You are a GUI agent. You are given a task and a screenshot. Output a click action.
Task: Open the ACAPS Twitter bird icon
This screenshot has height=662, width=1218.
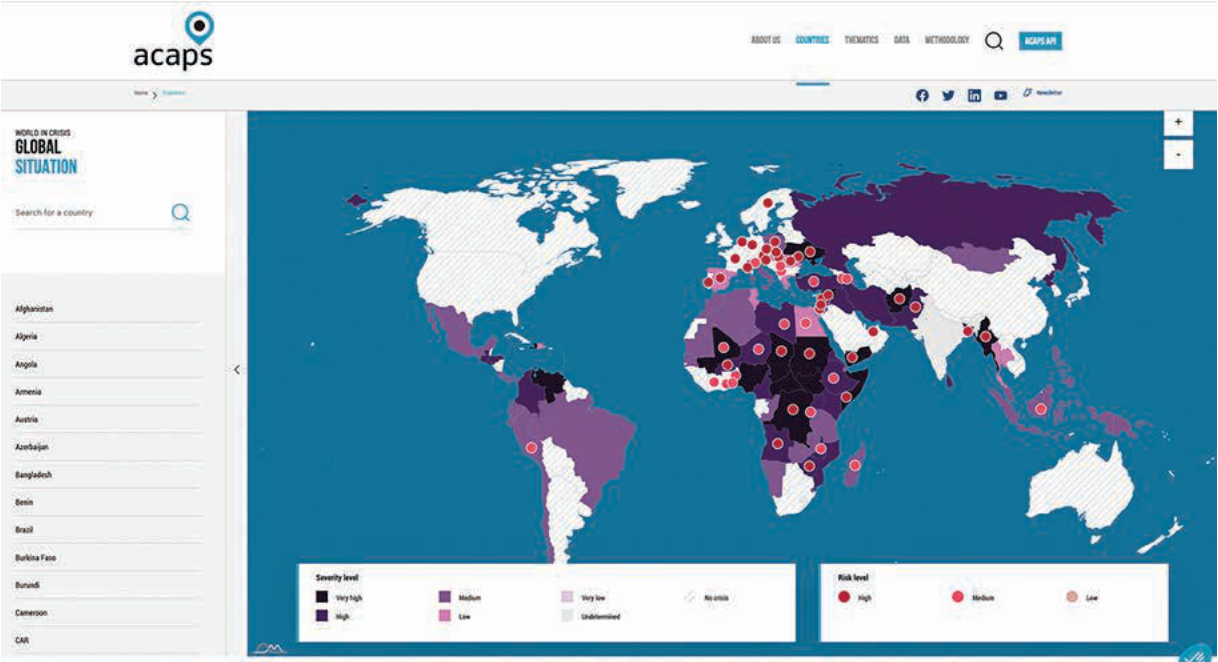click(x=948, y=95)
